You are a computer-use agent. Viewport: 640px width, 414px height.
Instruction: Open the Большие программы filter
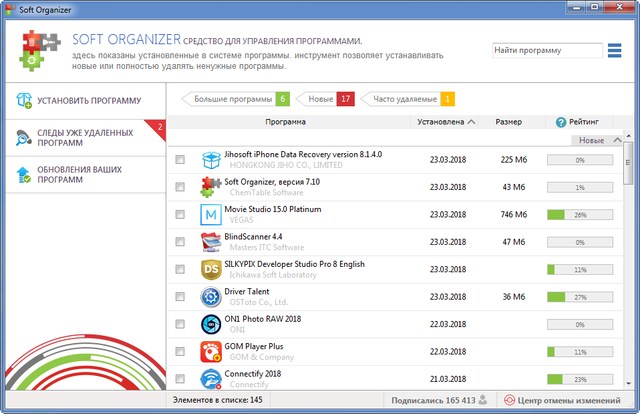[x=234, y=99]
